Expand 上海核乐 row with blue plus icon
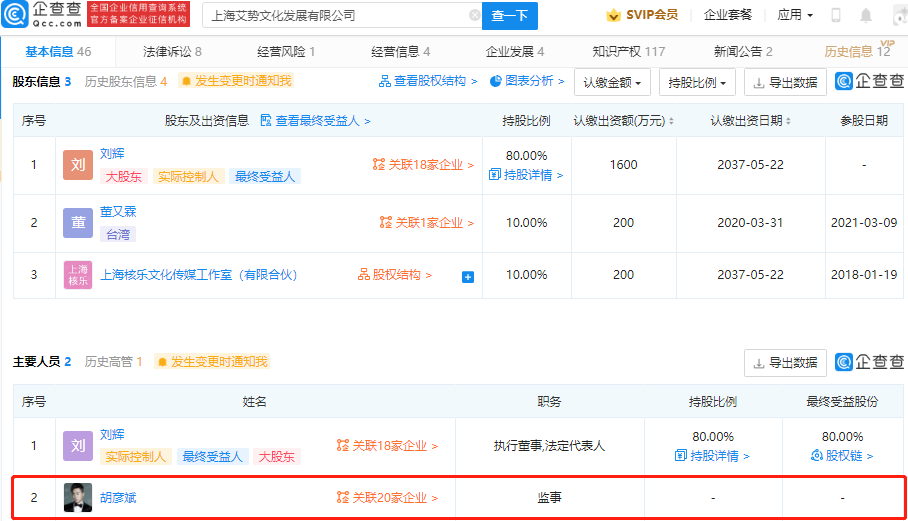 coord(468,277)
